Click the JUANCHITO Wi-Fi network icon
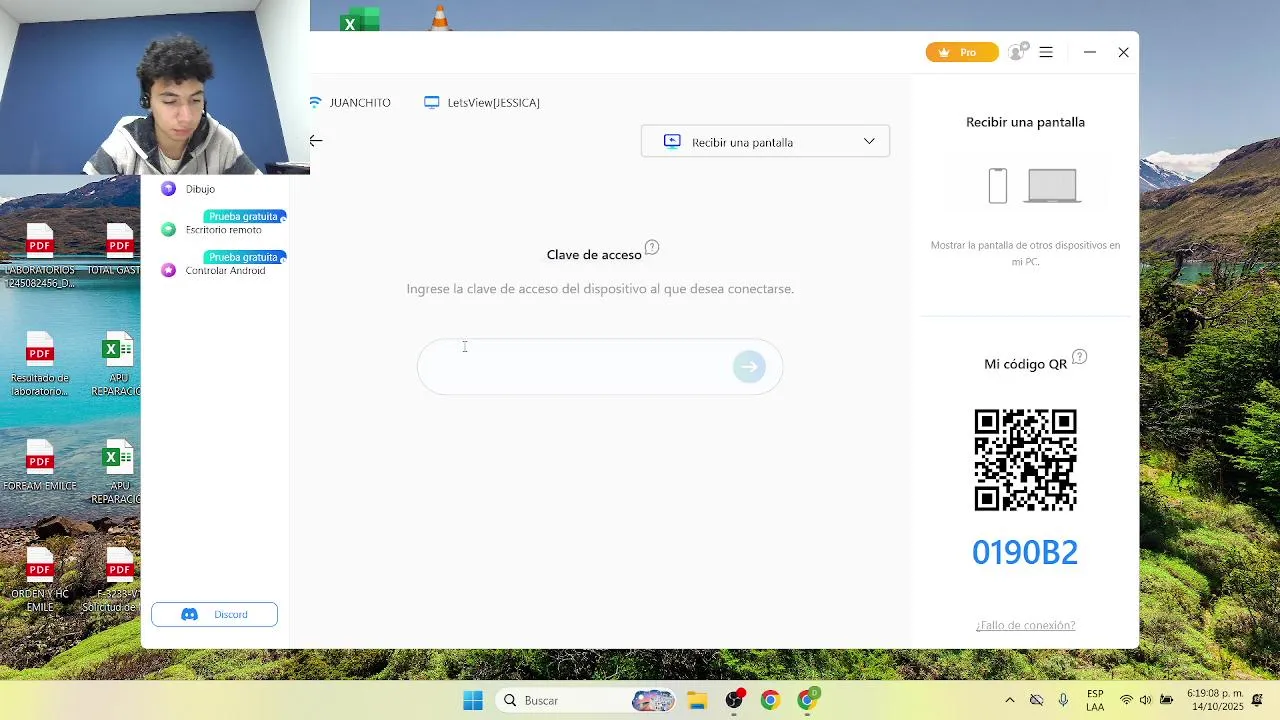The image size is (1280, 720). (316, 102)
